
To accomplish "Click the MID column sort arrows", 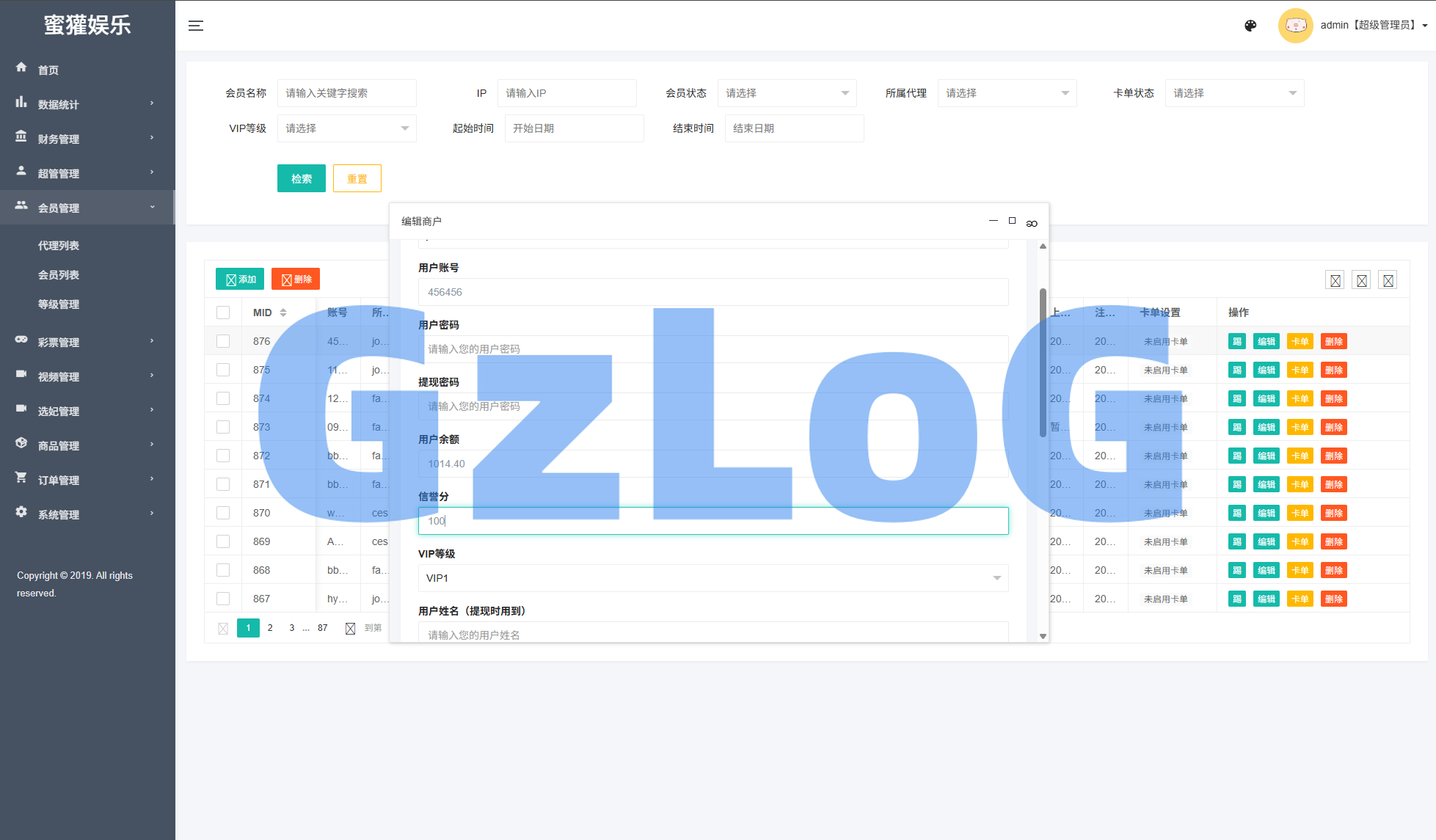I will 283,313.
